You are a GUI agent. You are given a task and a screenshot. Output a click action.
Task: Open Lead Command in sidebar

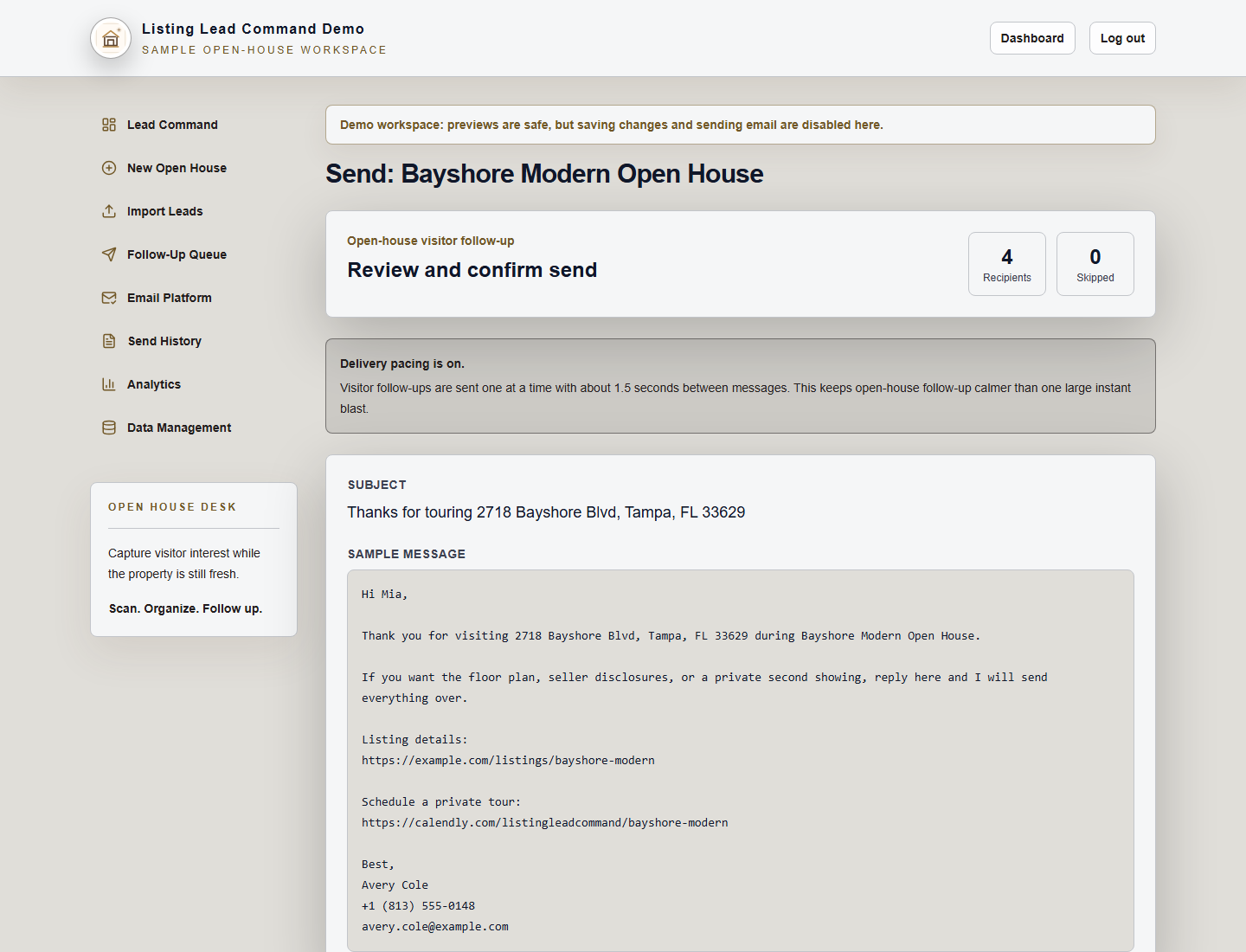(x=172, y=125)
